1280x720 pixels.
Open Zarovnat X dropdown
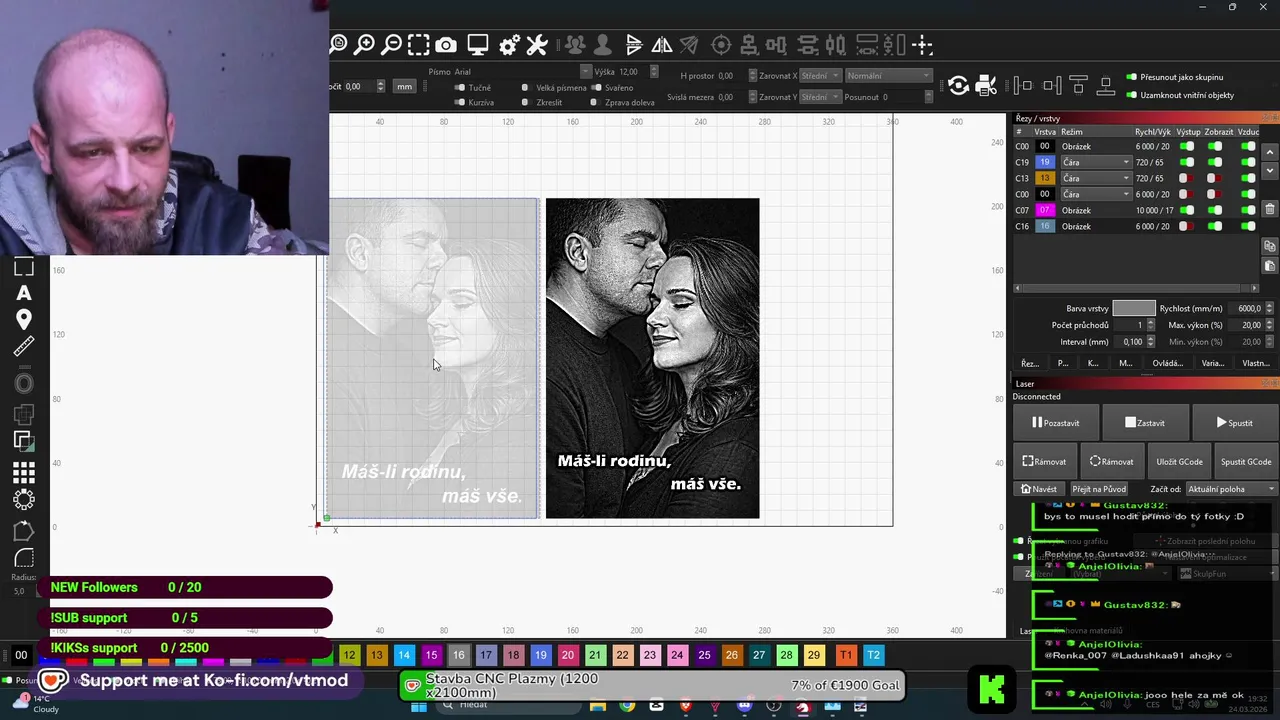pyautogui.click(x=820, y=76)
